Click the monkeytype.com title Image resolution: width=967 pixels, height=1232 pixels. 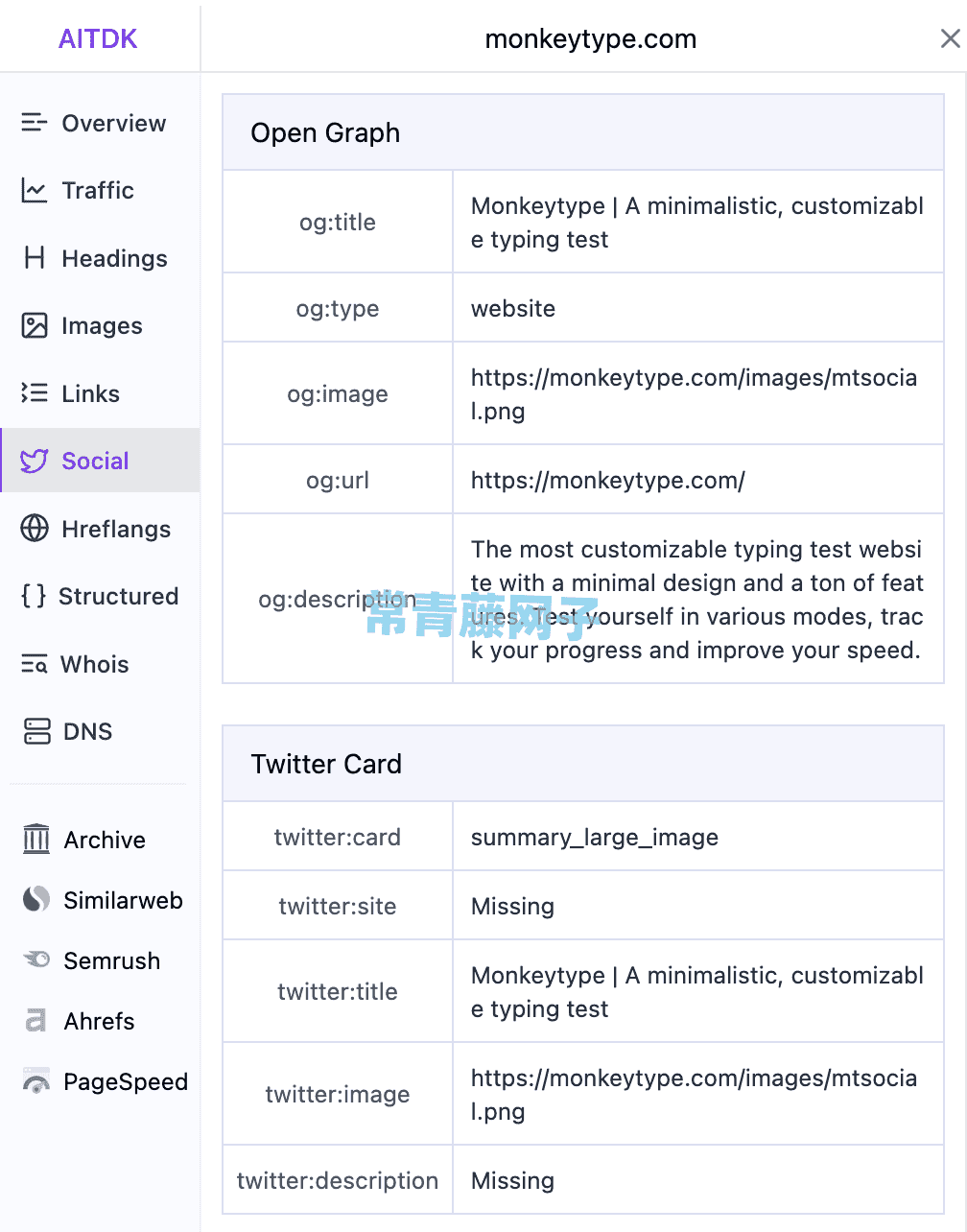[x=591, y=38]
